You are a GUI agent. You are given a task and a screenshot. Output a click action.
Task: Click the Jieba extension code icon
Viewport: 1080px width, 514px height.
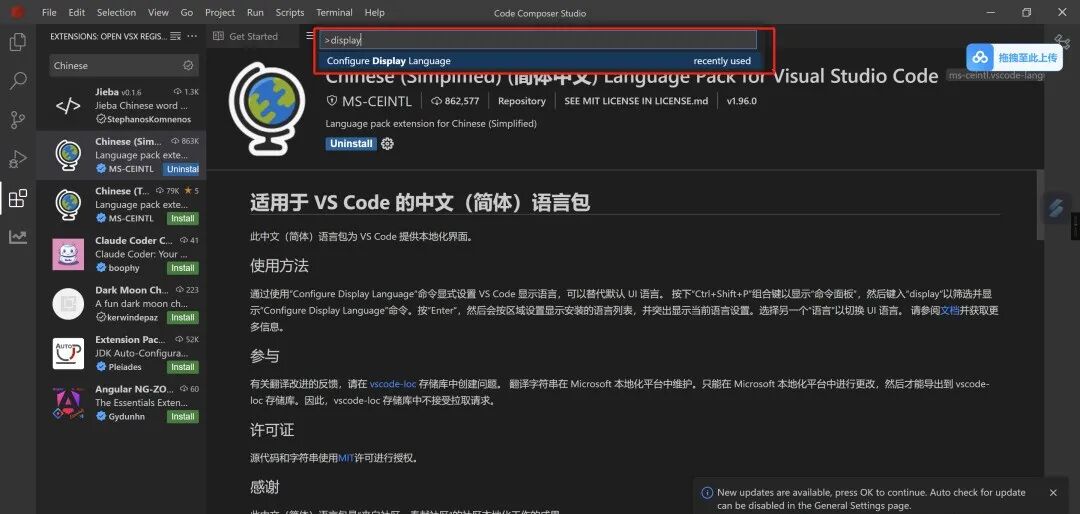(68, 106)
